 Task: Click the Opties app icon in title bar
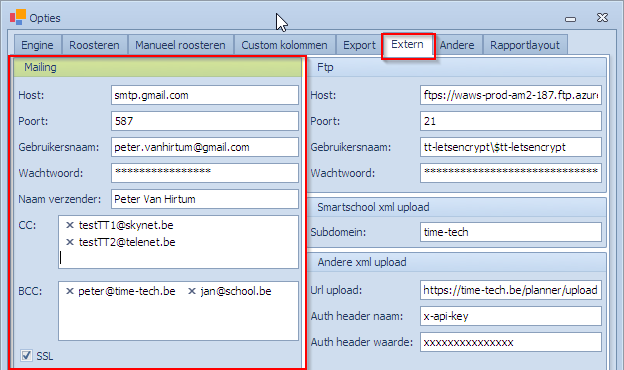tap(18, 17)
